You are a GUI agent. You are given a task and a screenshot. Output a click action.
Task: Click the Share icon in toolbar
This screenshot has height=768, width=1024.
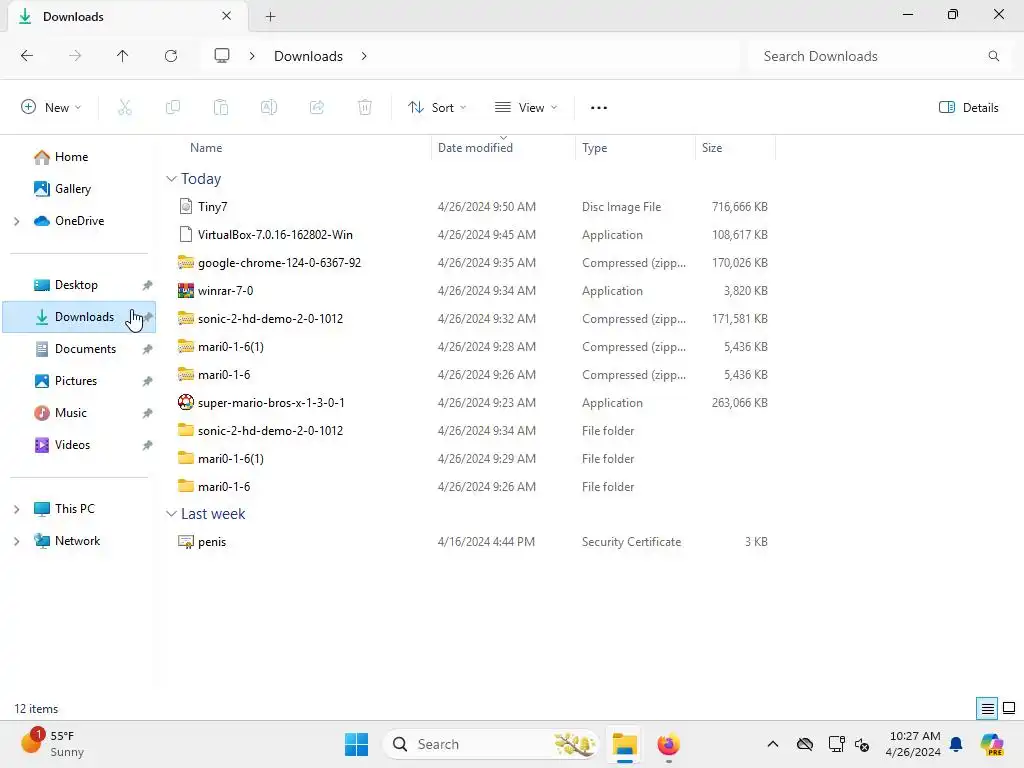pyautogui.click(x=317, y=108)
